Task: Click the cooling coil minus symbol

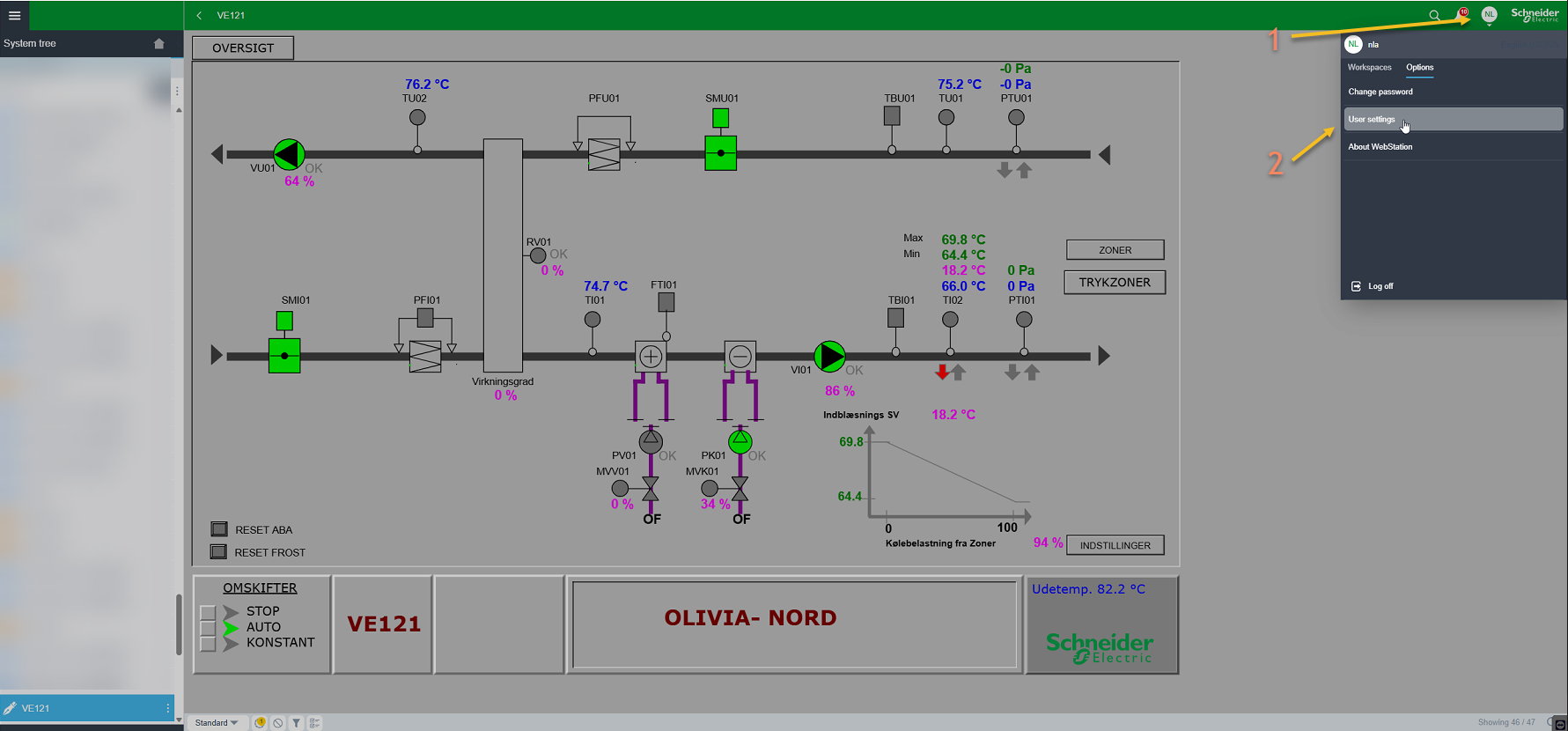Action: click(740, 356)
